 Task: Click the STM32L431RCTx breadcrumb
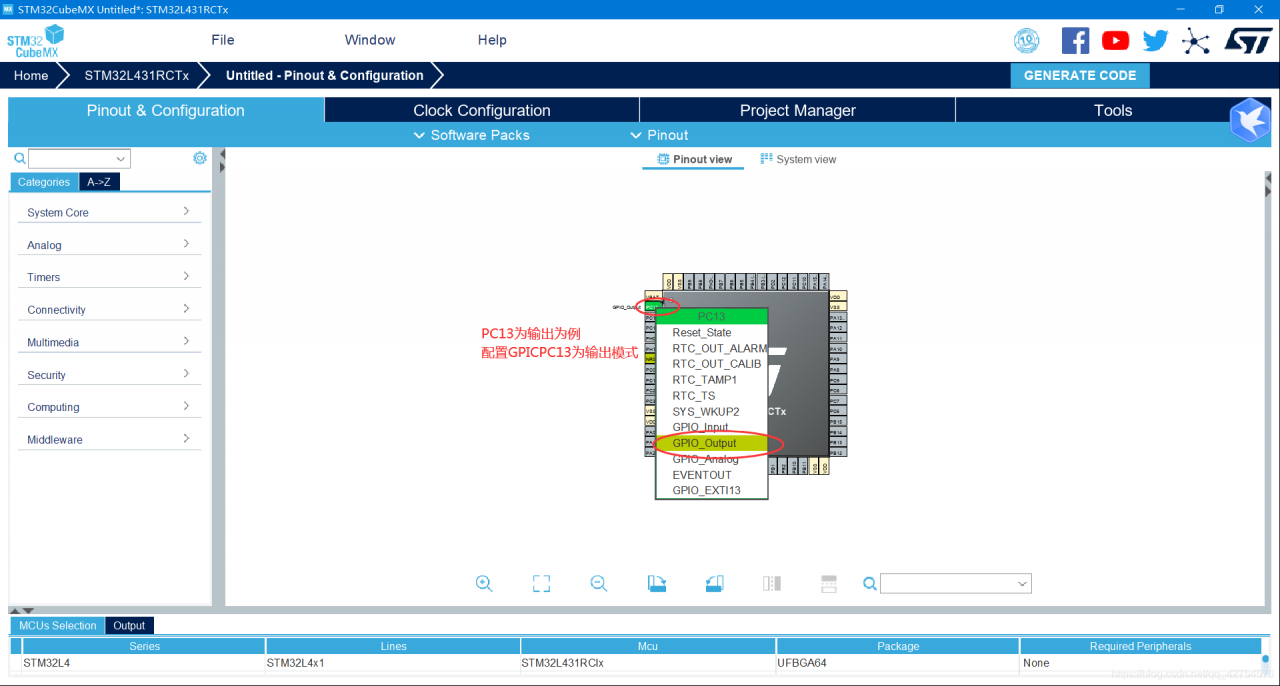137,75
